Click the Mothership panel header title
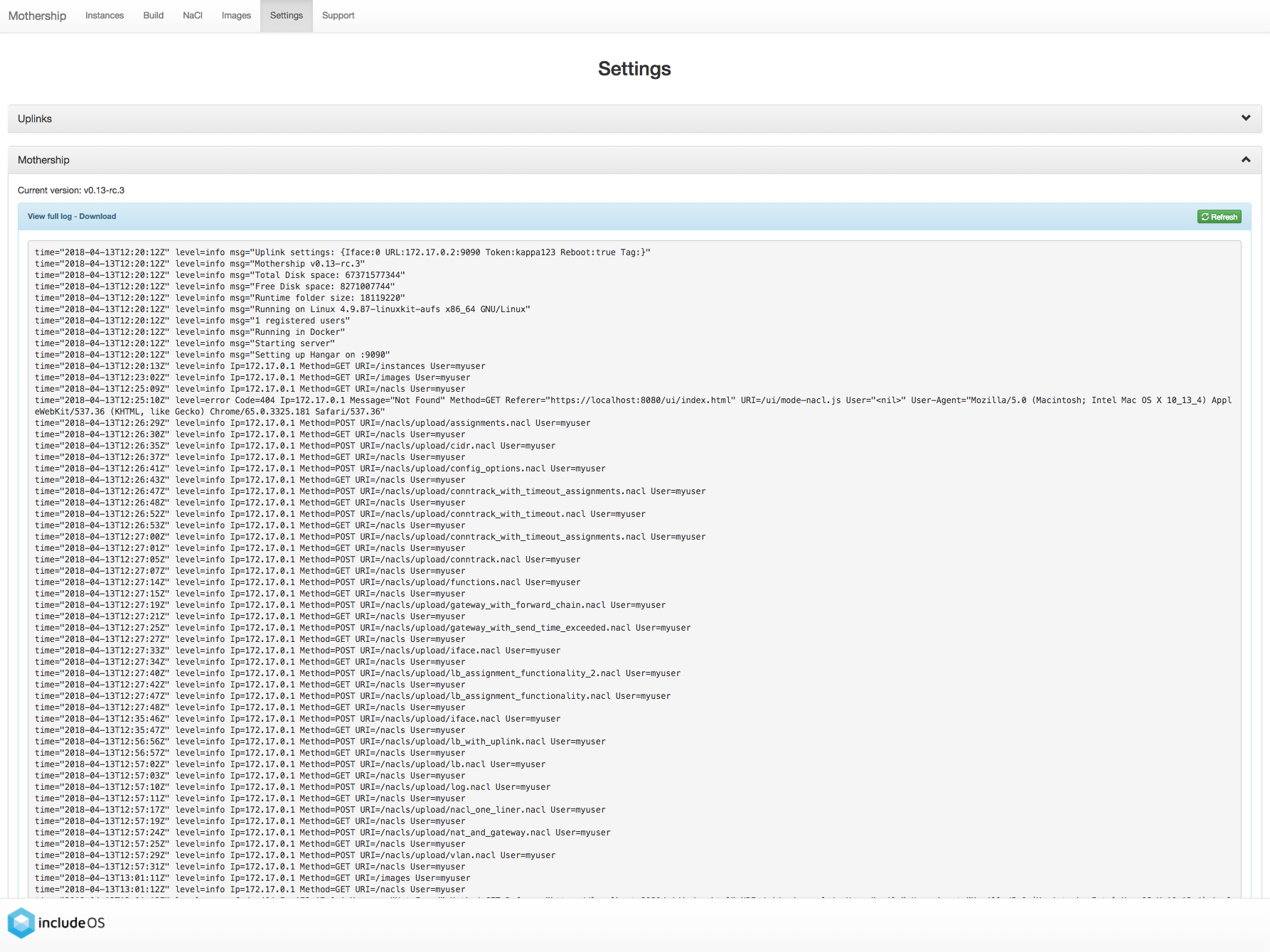Viewport: 1270px width, 952px height. click(43, 160)
